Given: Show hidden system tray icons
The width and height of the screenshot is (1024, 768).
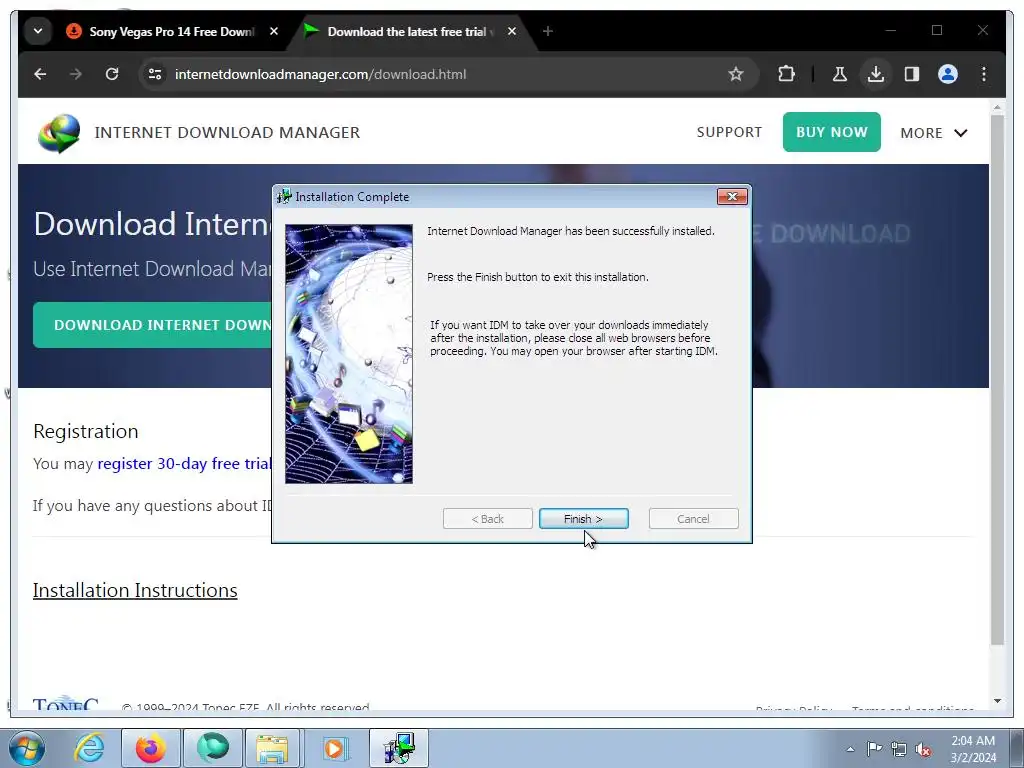Looking at the screenshot, I should (x=850, y=749).
